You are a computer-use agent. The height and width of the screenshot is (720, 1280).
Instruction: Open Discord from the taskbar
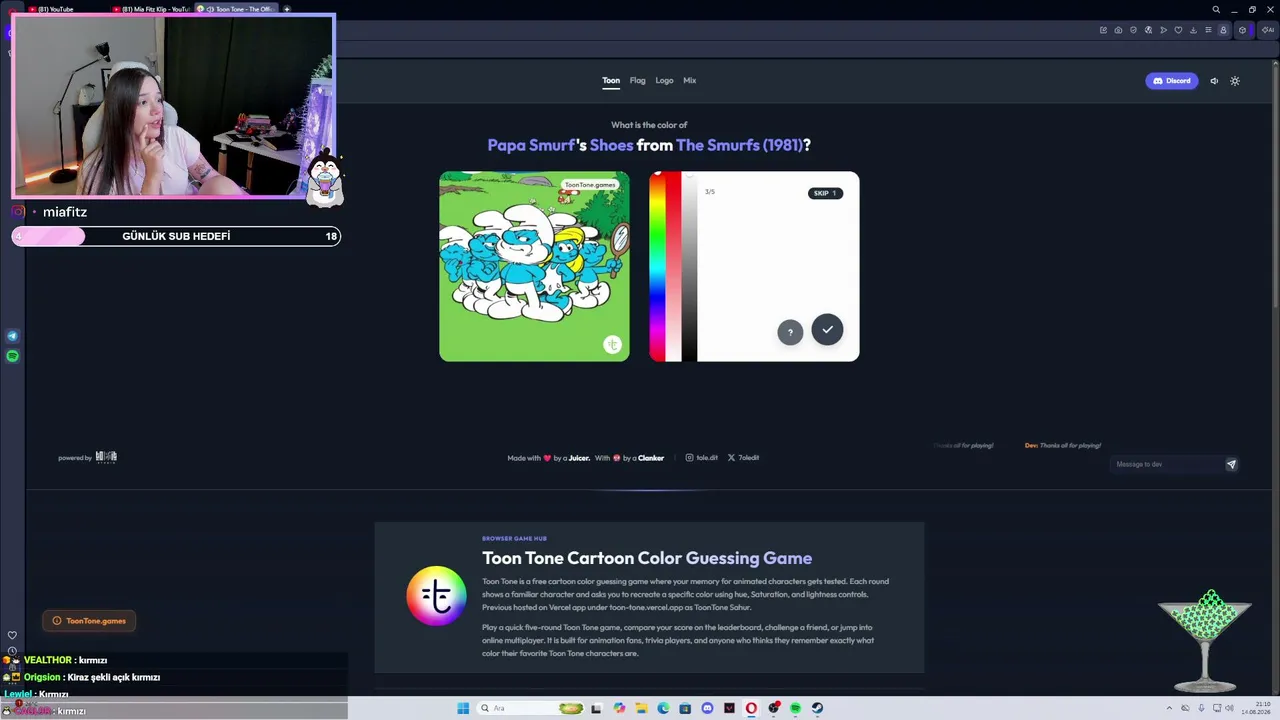(707, 708)
